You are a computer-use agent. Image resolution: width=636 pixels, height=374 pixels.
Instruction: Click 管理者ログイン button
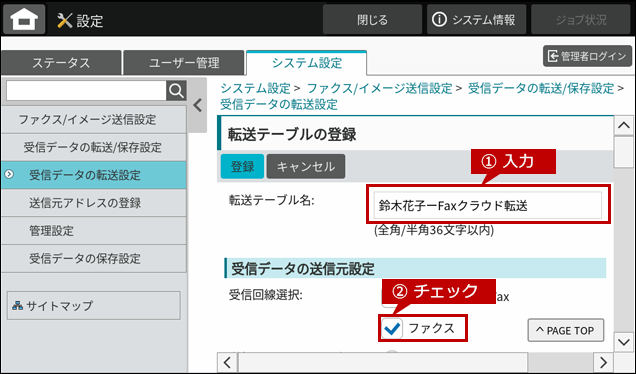point(587,56)
